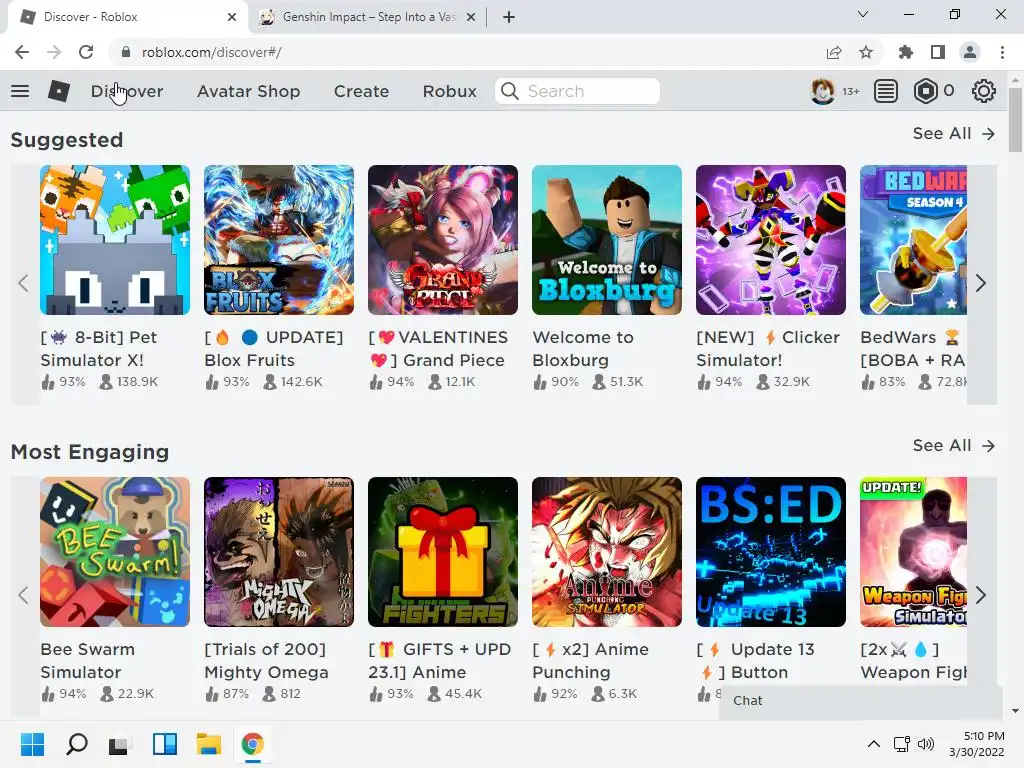Viewport: 1024px width, 768px height.
Task: Open Anime Punching Simulator thumbnail
Action: tap(607, 552)
